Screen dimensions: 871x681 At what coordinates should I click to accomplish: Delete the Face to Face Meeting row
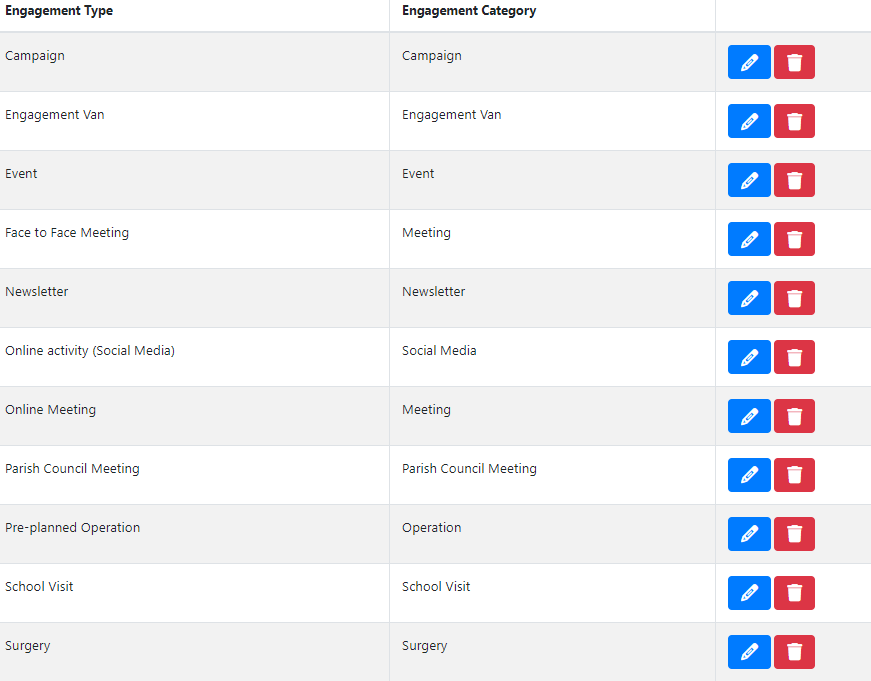click(794, 239)
